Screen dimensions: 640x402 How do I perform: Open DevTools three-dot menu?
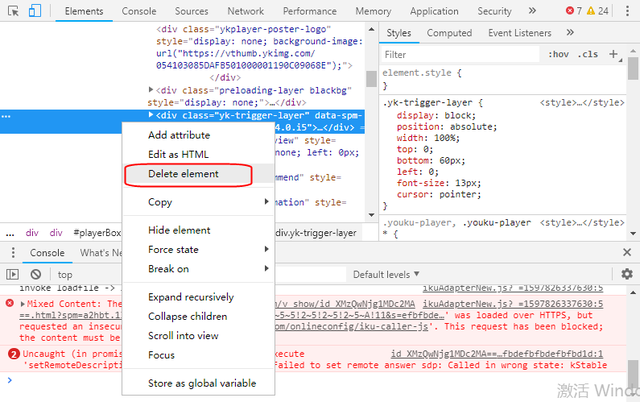627,11
